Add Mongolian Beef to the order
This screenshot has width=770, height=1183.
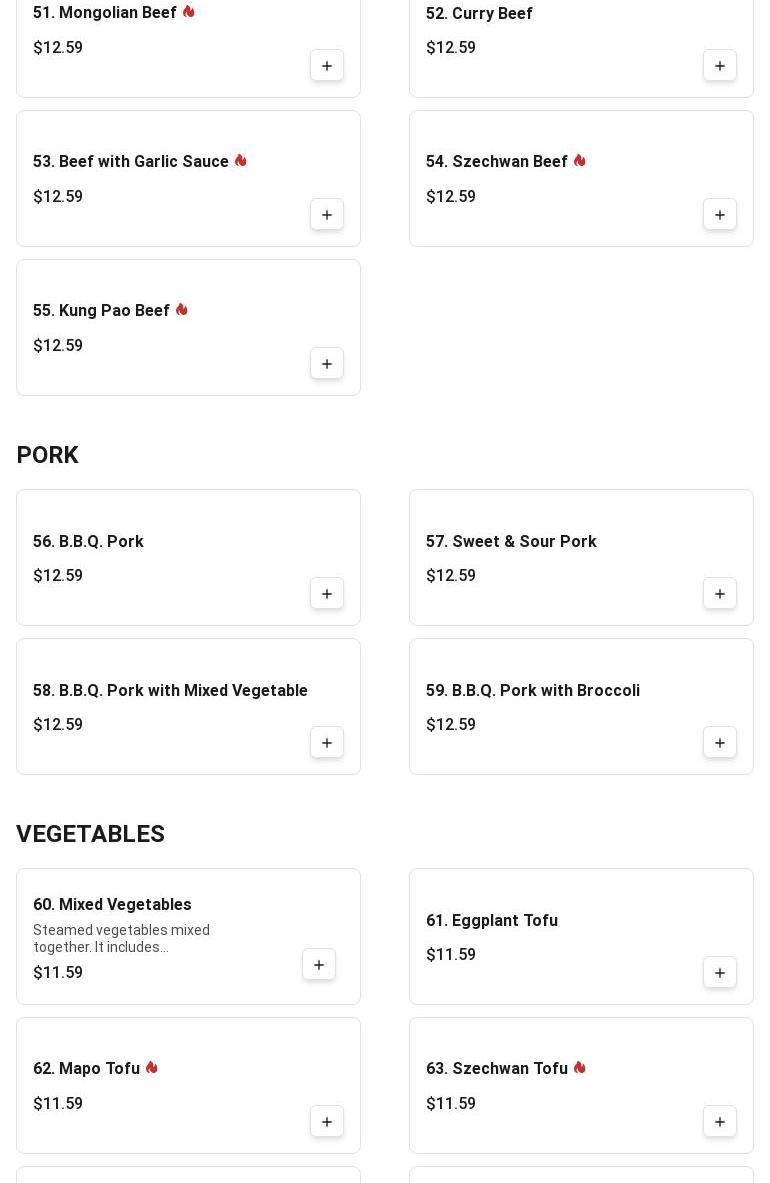click(327, 66)
